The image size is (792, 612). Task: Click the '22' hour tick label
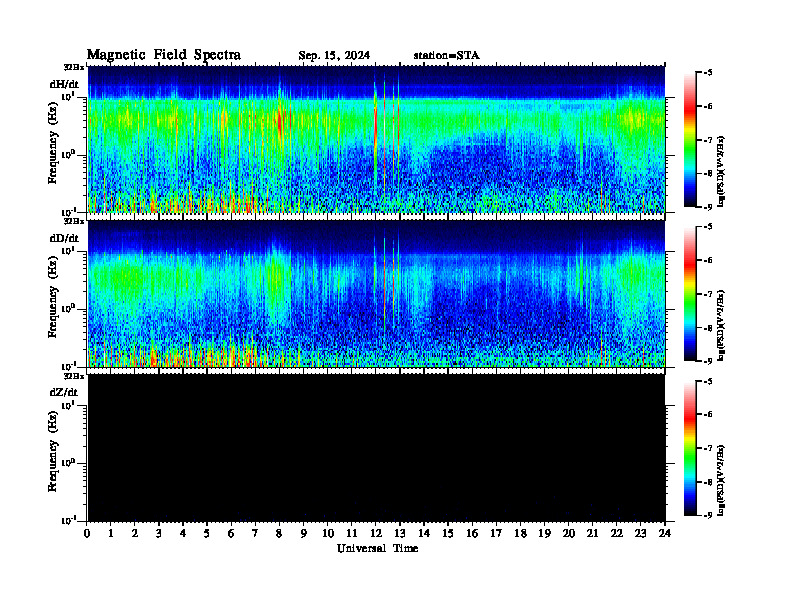click(x=617, y=534)
